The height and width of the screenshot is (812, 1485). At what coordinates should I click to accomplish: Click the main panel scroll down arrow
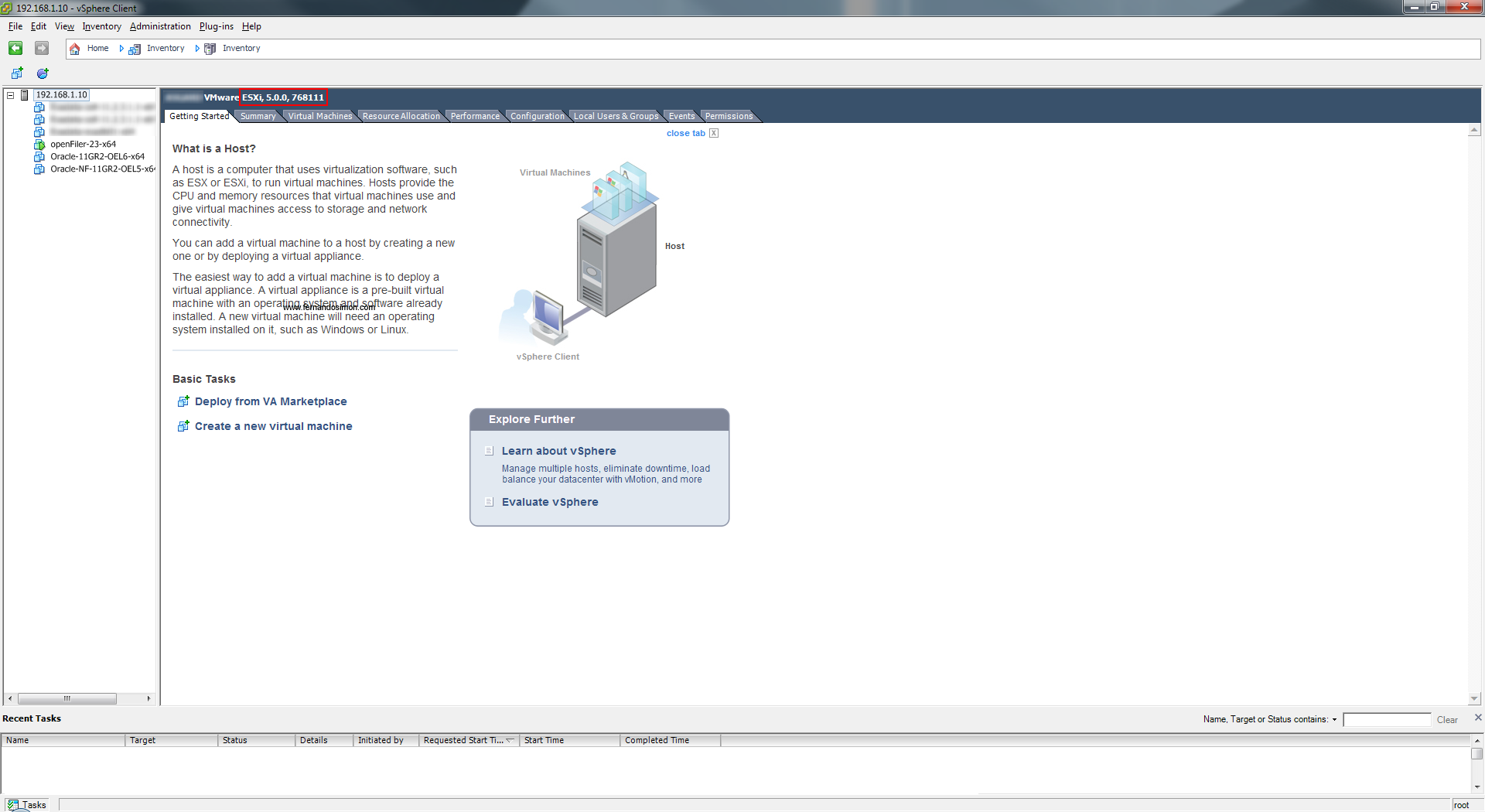point(1474,698)
